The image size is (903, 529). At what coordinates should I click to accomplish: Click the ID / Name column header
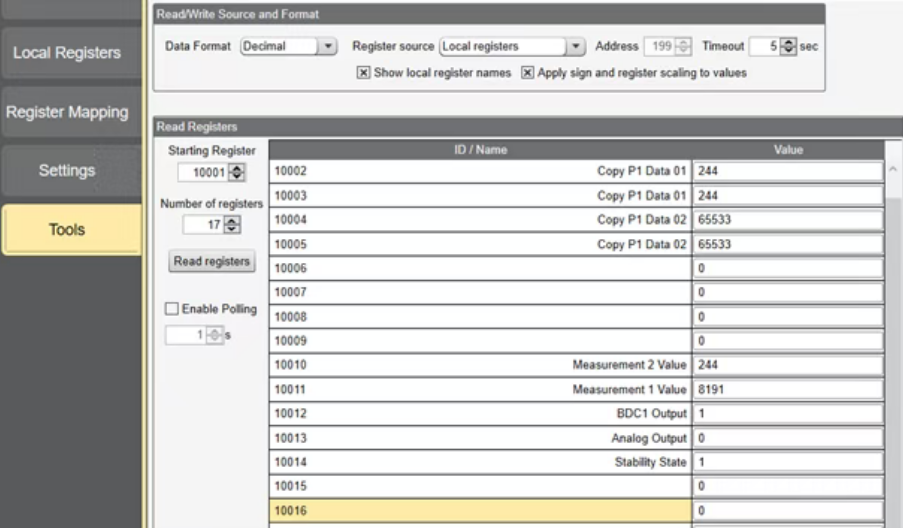(x=480, y=150)
